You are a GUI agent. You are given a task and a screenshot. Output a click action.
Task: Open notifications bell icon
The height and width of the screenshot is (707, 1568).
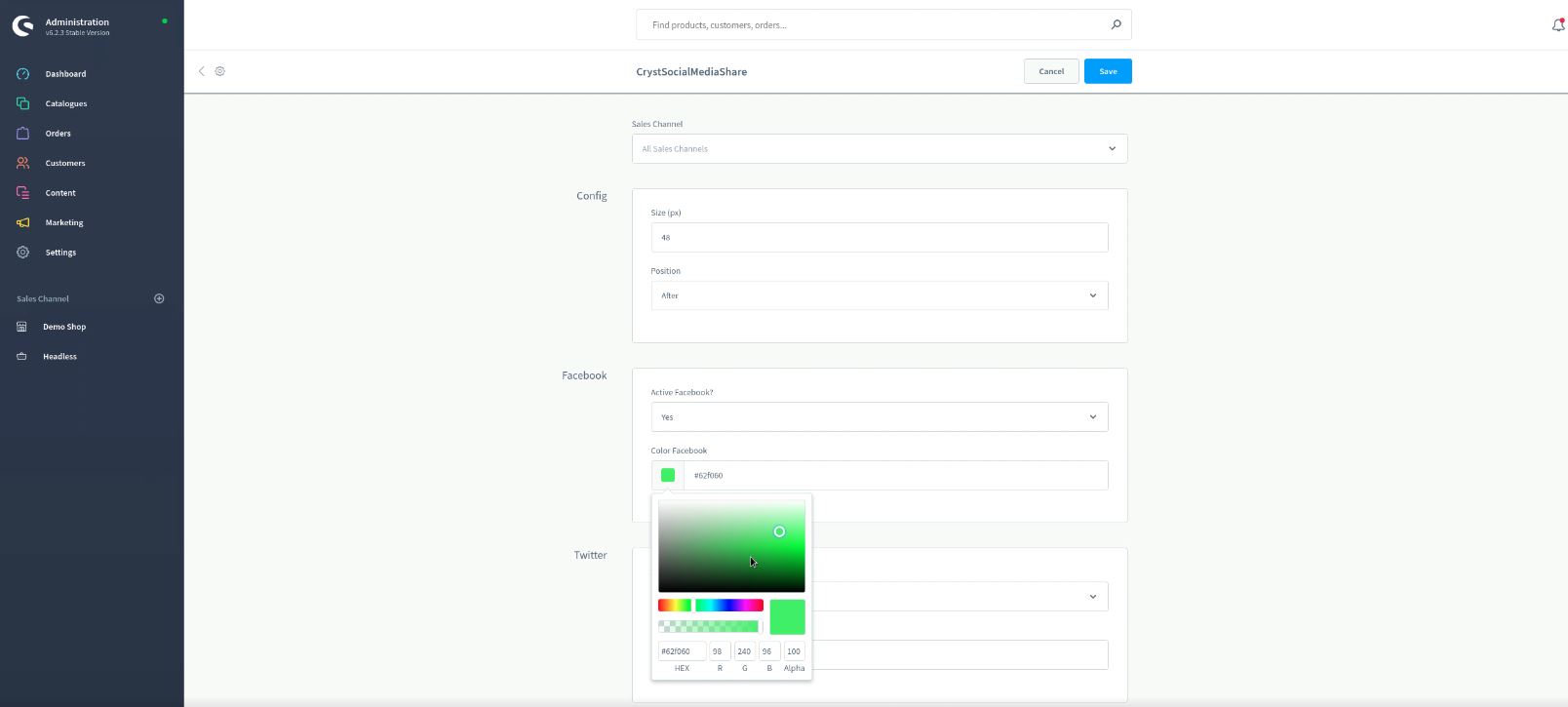point(1558,24)
